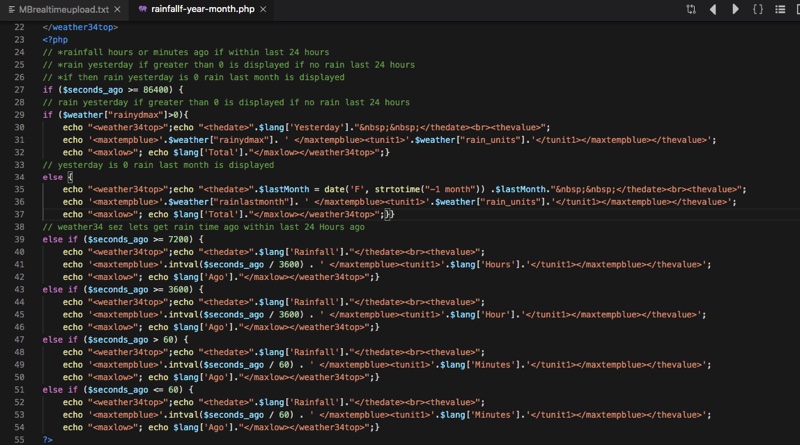The height and width of the screenshot is (445, 800).
Task: Place the cursor on the closing ?> tag
Action: [x=47, y=439]
